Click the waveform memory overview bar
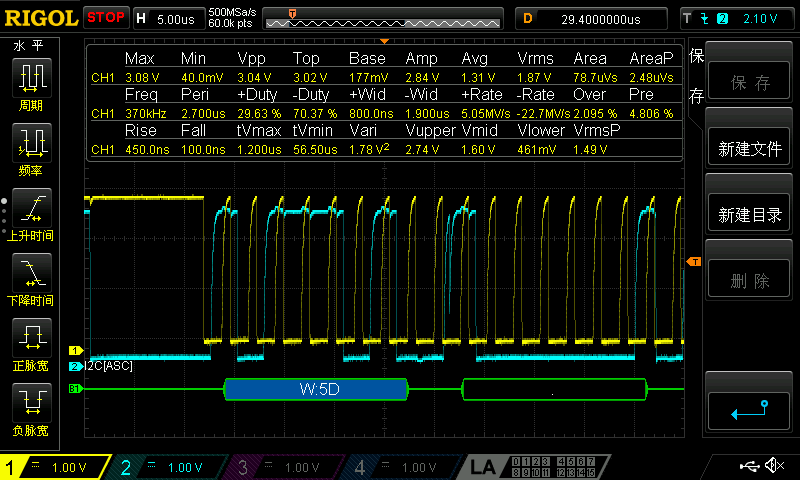800x480 pixels. coord(383,19)
